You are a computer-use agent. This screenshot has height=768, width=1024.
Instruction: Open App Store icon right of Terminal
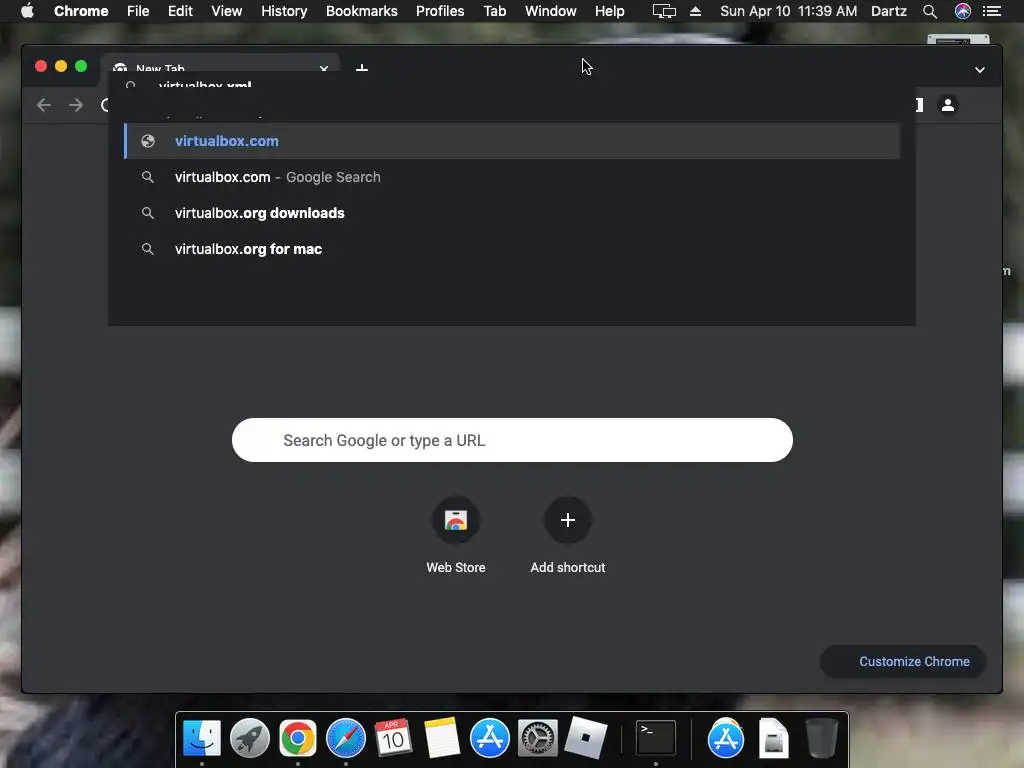coord(726,739)
